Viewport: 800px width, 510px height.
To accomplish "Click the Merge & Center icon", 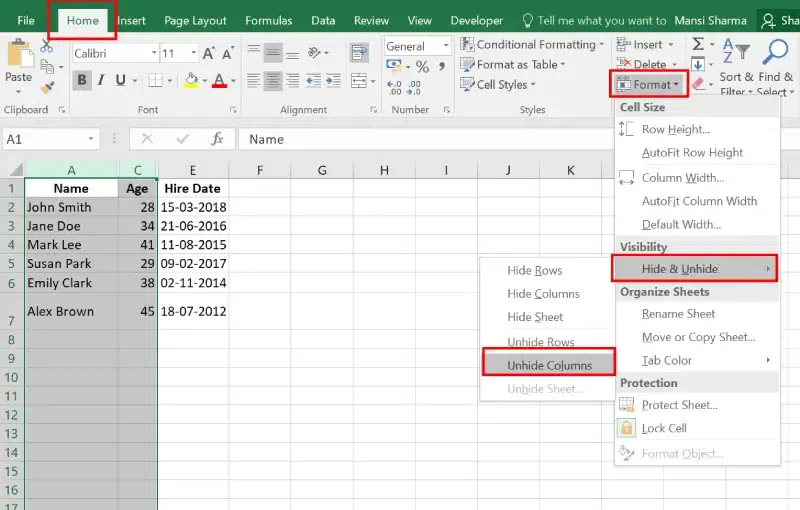I will 359,80.
